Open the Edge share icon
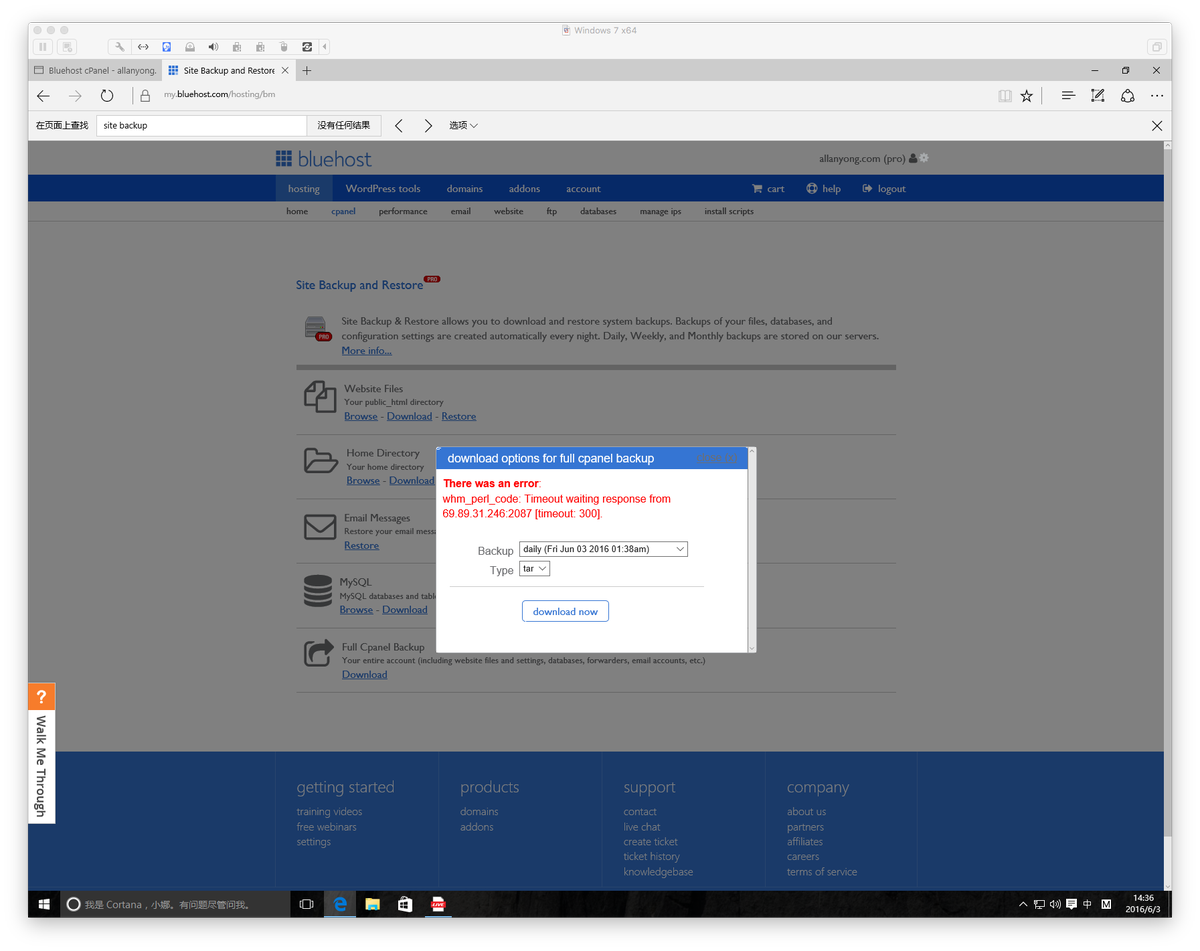Viewport: 1200px width, 951px height. [1127, 96]
